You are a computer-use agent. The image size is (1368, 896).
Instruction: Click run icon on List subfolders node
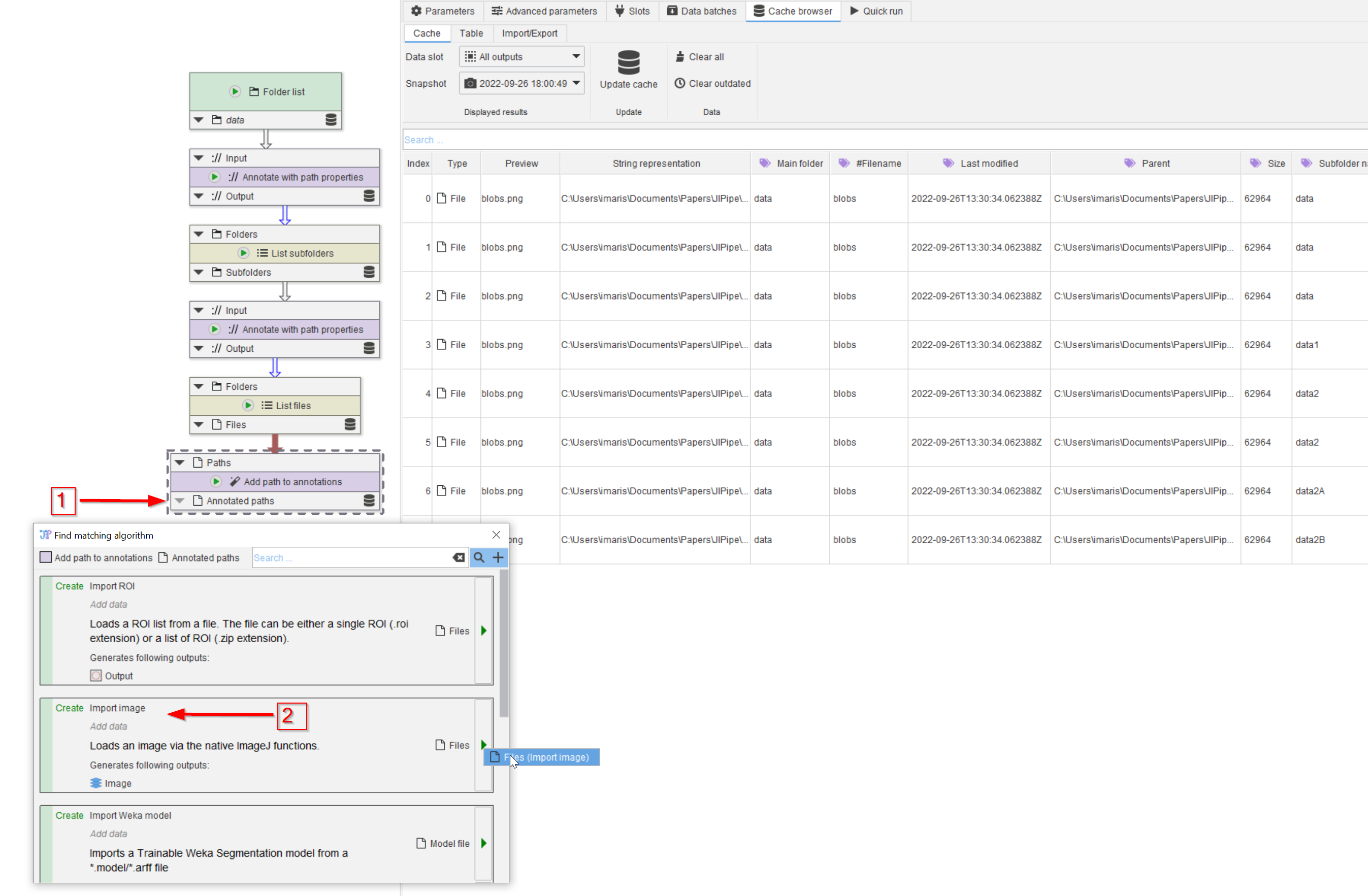[243, 253]
